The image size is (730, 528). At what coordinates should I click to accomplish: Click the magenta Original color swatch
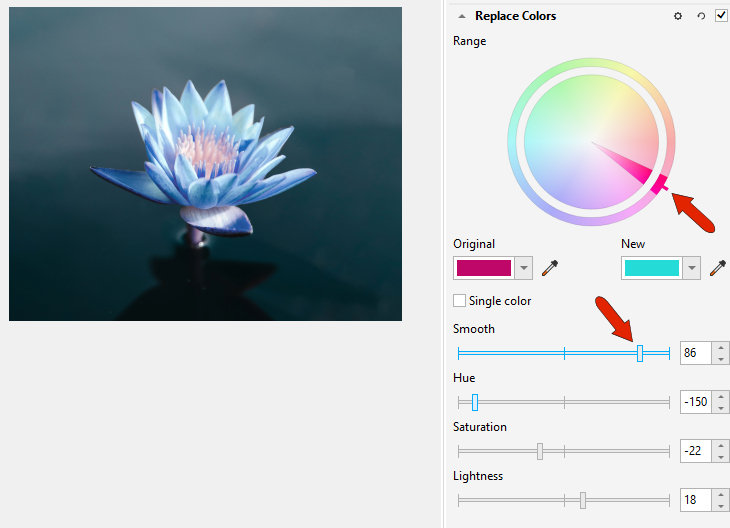click(484, 268)
